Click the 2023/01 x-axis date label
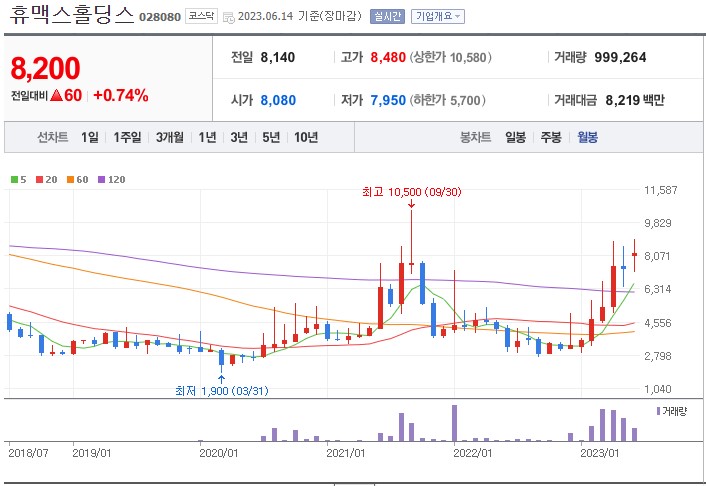Screen dimensions: 706x486 pyautogui.click(x=600, y=453)
